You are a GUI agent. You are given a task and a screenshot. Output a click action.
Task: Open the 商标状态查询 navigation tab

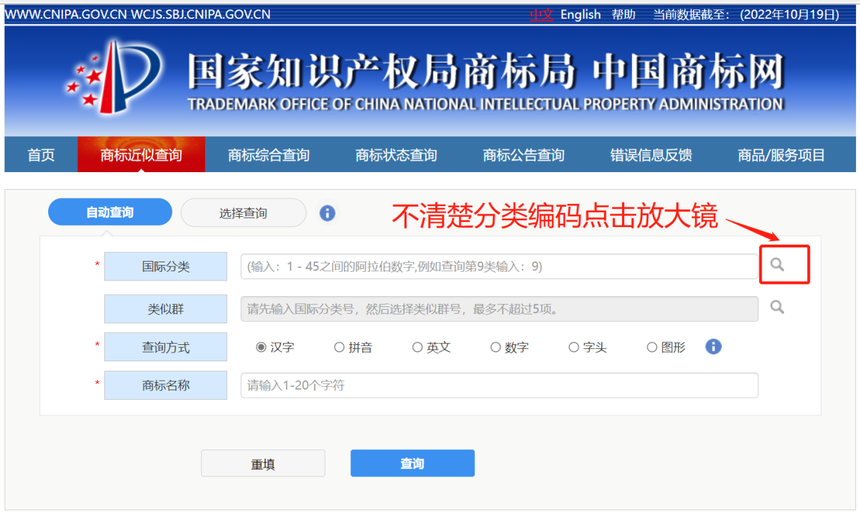point(396,155)
